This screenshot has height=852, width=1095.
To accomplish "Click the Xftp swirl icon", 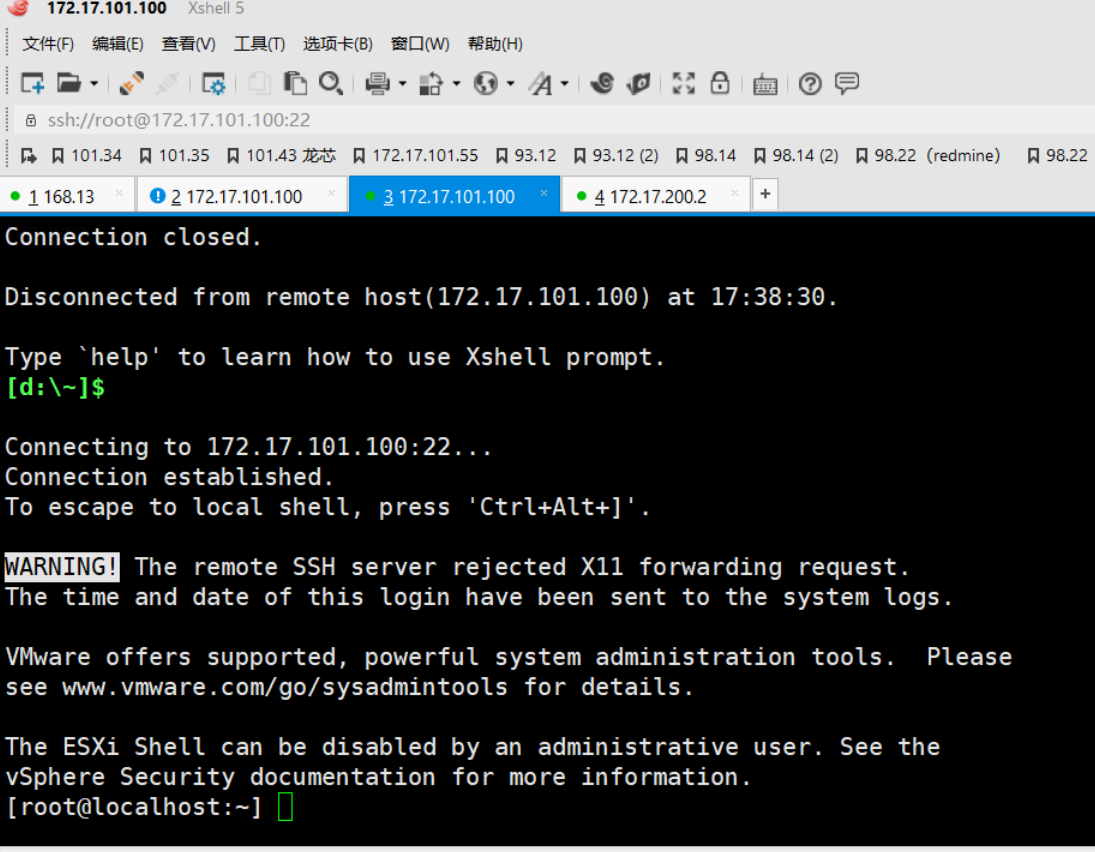I will coord(601,84).
